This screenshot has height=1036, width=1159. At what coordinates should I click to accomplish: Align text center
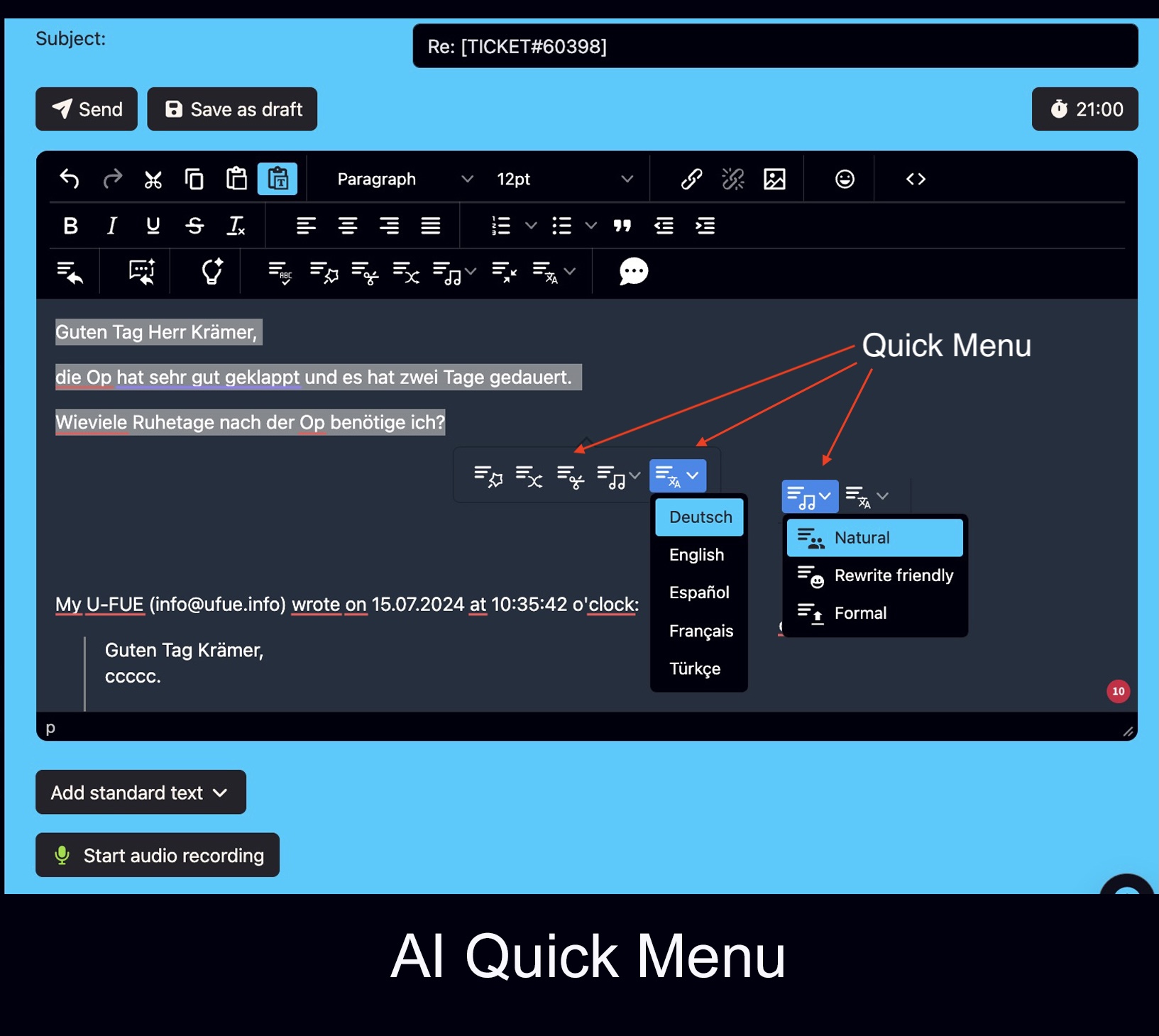348,226
